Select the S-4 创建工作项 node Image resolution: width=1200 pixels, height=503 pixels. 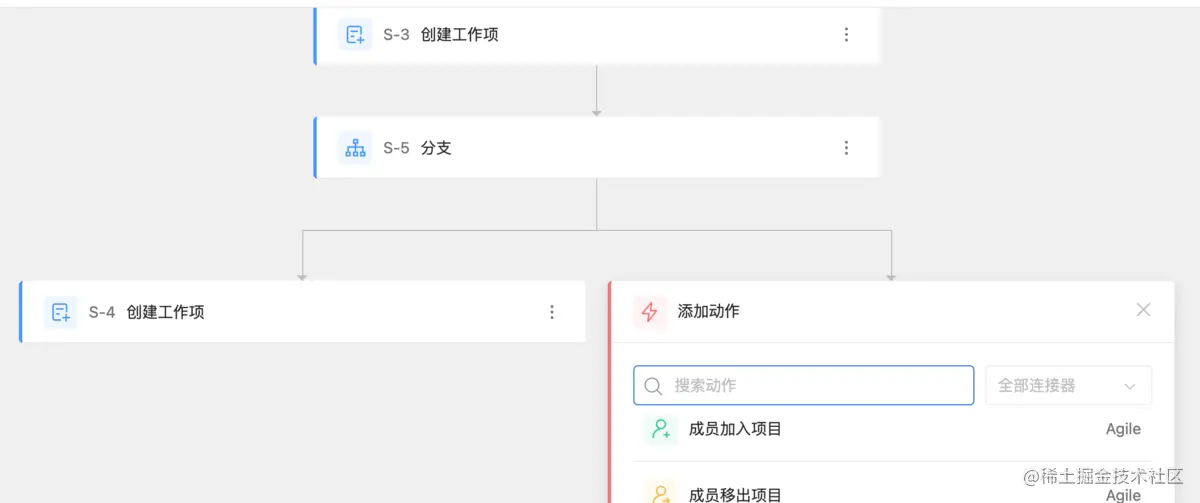(x=302, y=312)
